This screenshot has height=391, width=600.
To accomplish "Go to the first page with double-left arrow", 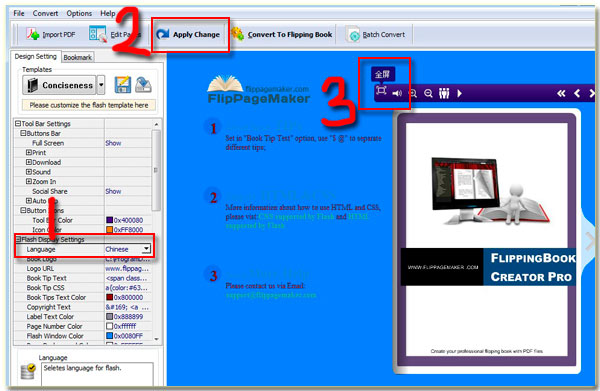I will coord(561,93).
